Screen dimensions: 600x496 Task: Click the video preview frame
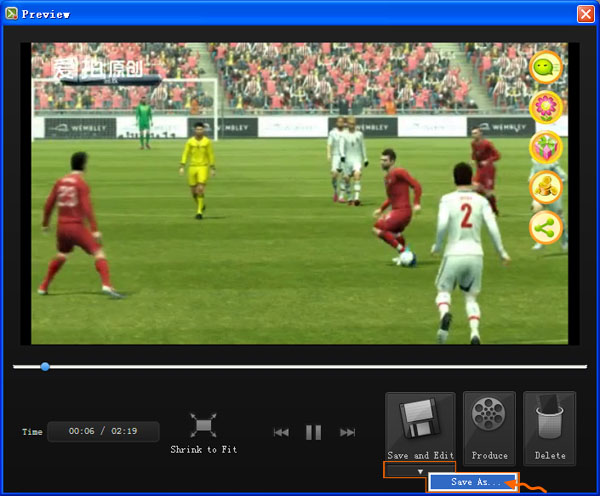click(300, 193)
